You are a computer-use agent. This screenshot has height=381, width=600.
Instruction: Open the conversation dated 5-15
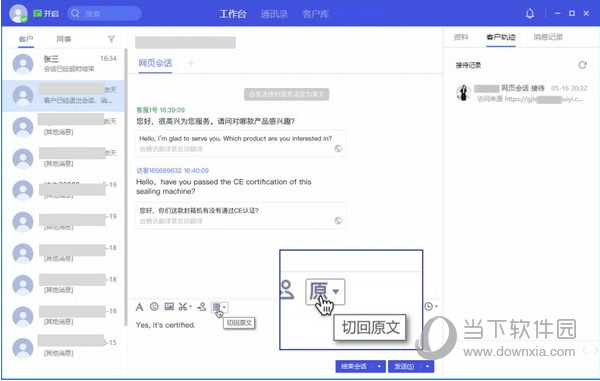(63, 348)
